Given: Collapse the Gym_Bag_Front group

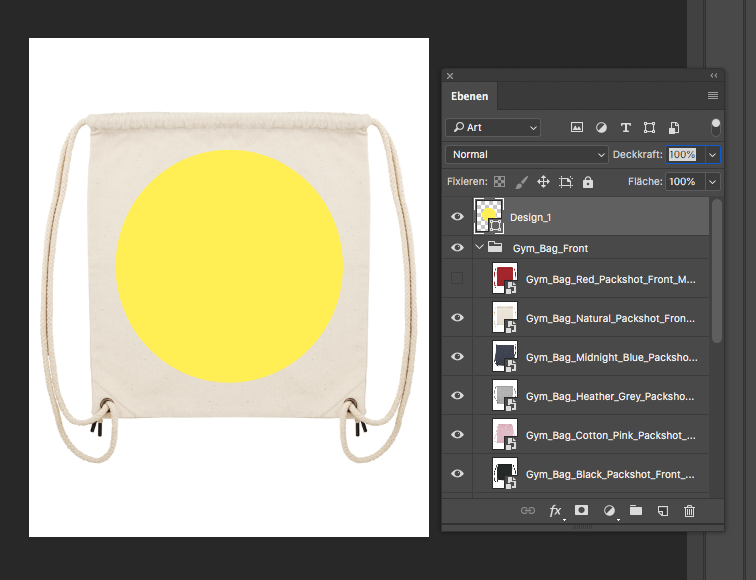Looking at the screenshot, I should pos(479,248).
